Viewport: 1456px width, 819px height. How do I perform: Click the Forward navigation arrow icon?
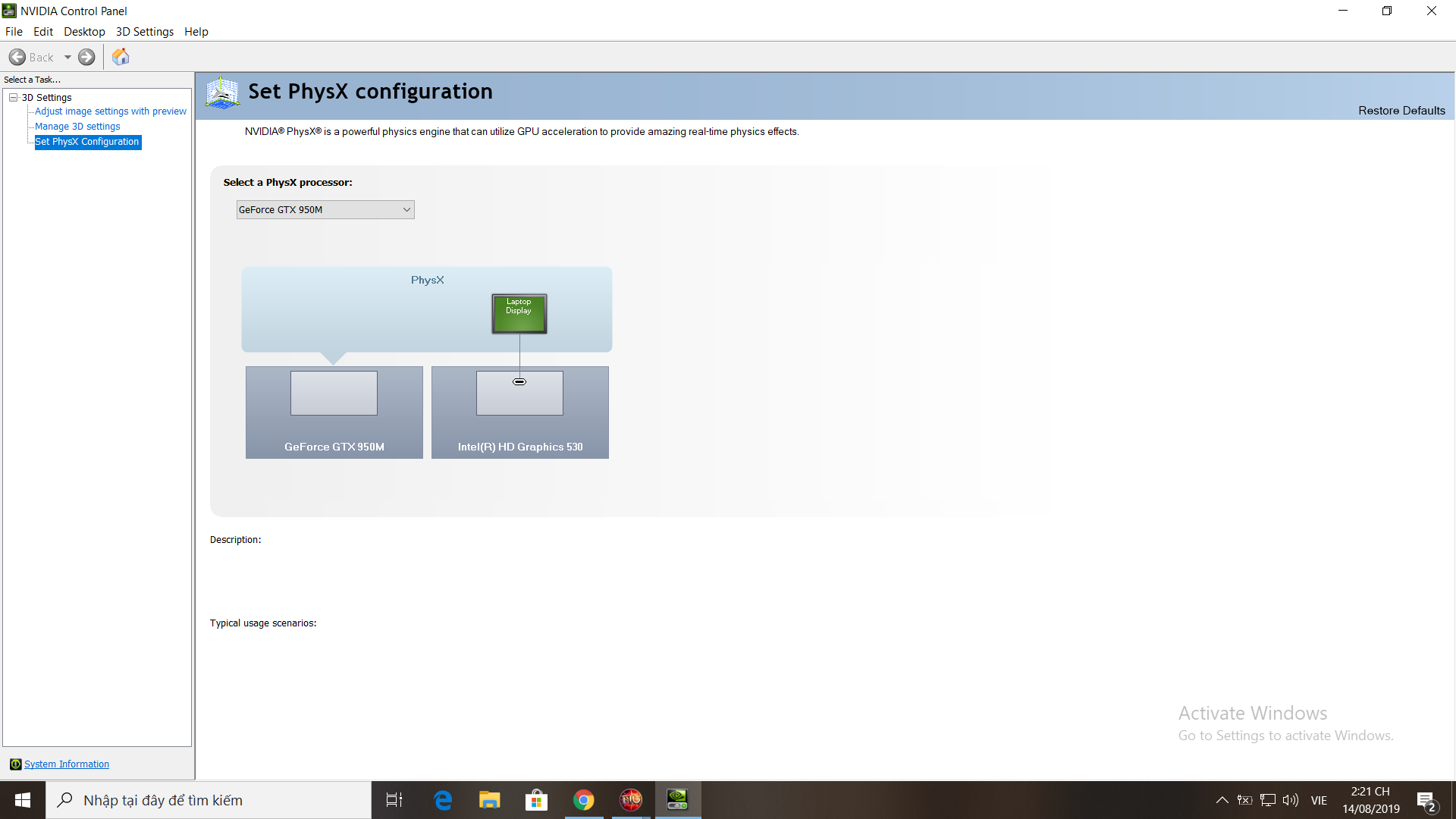tap(87, 57)
